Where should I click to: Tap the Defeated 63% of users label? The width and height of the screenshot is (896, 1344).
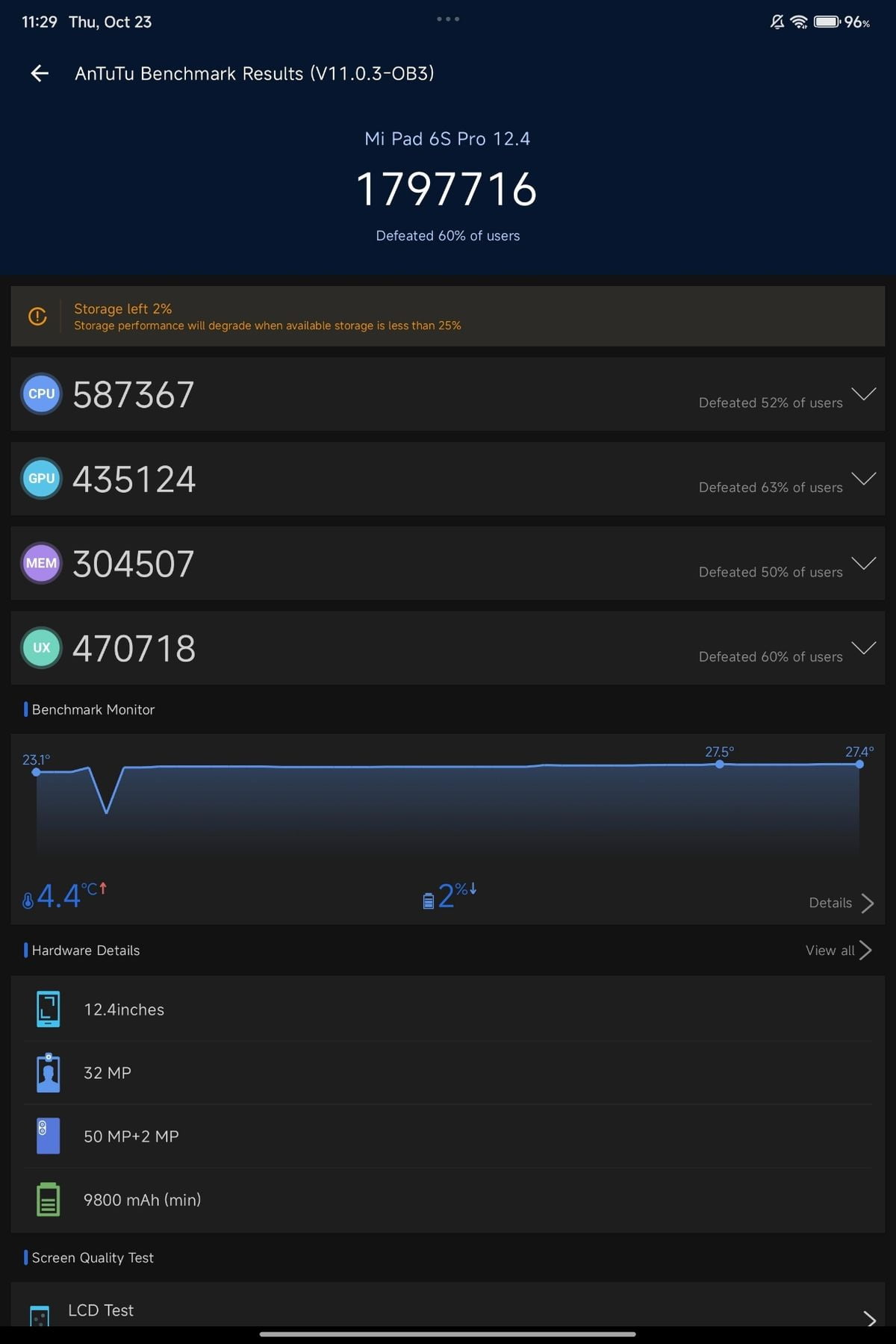coord(771,488)
